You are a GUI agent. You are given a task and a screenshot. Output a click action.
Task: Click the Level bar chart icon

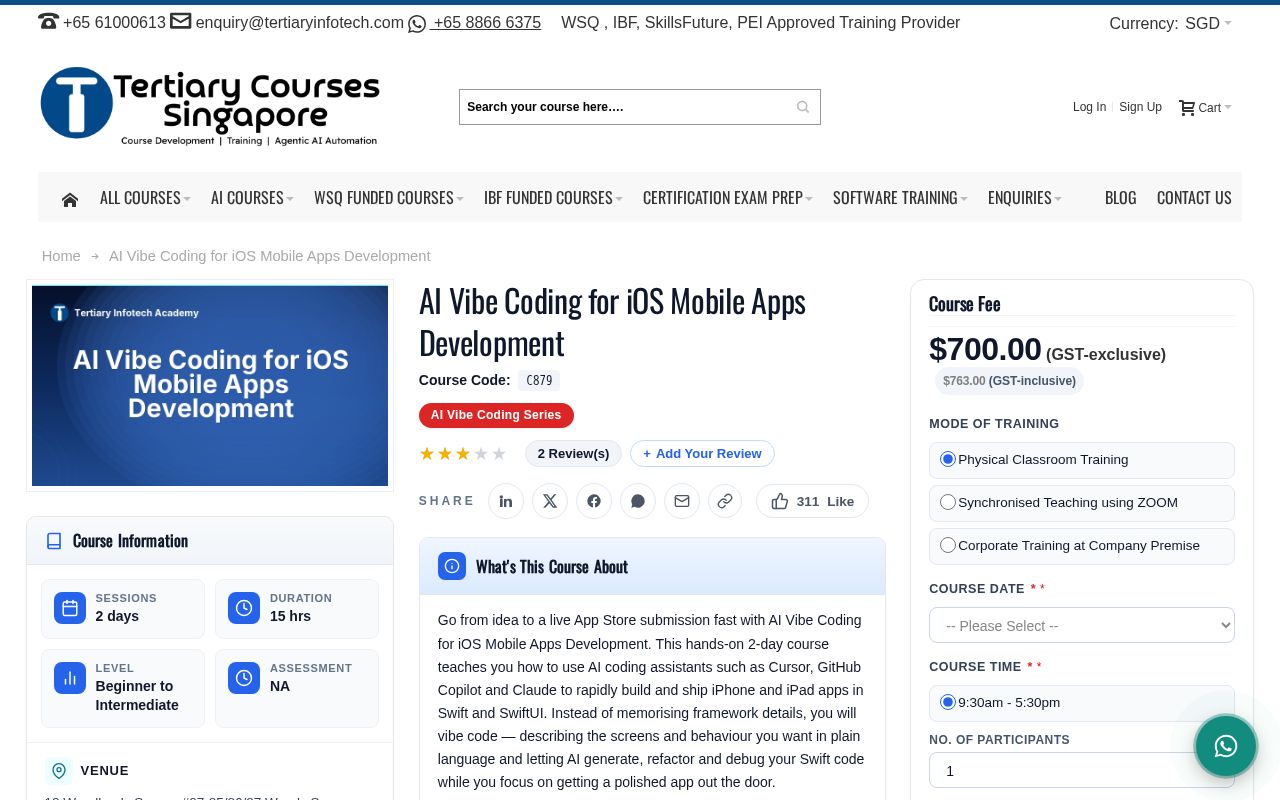(x=70, y=678)
